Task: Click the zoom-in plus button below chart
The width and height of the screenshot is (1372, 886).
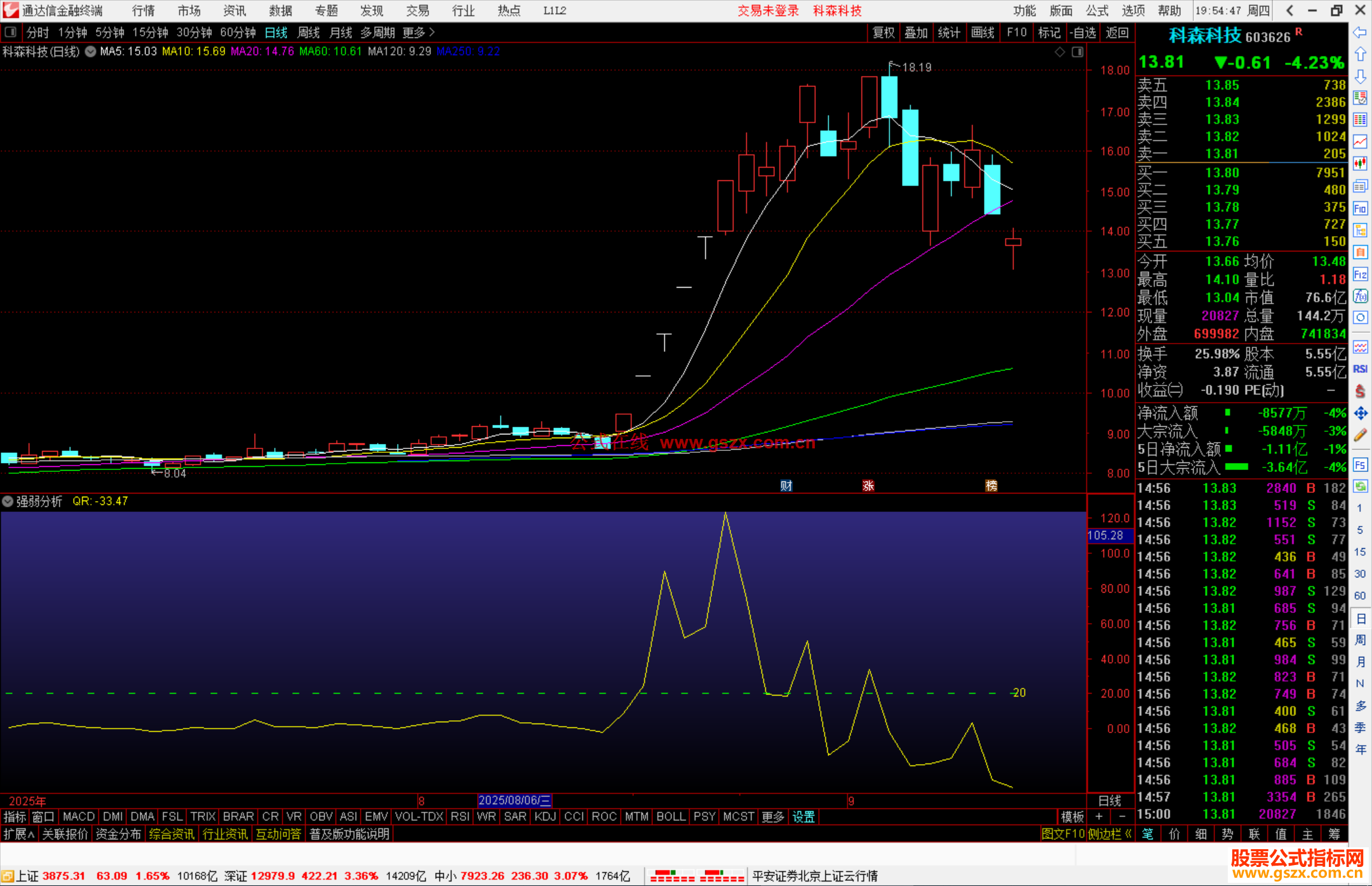Action: [1099, 816]
